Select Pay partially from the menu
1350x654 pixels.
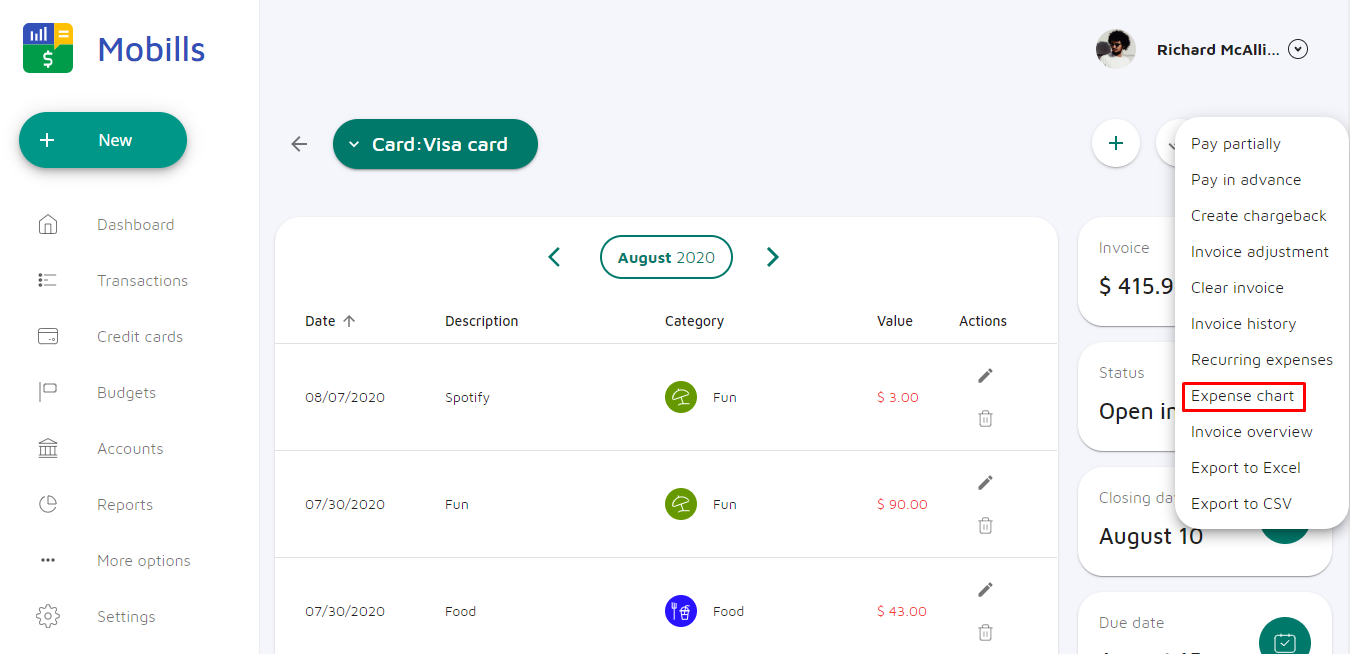pos(1236,144)
